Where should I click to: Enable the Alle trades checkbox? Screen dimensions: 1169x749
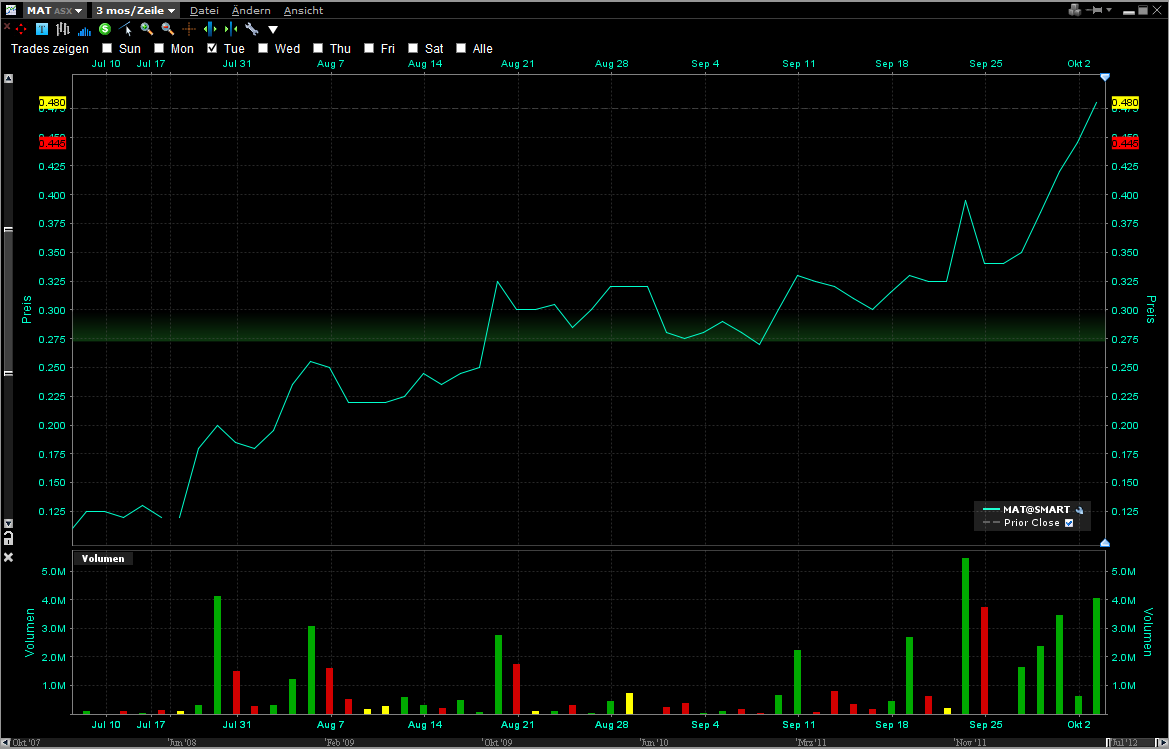tap(461, 48)
